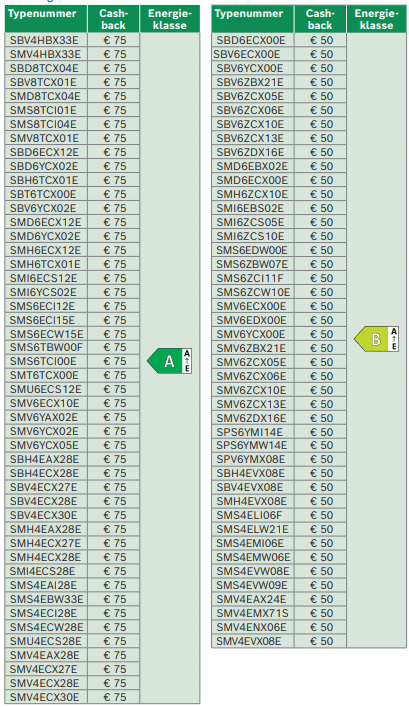
Task: Select type number SBH4EAX28E
Action: click(x=44, y=459)
